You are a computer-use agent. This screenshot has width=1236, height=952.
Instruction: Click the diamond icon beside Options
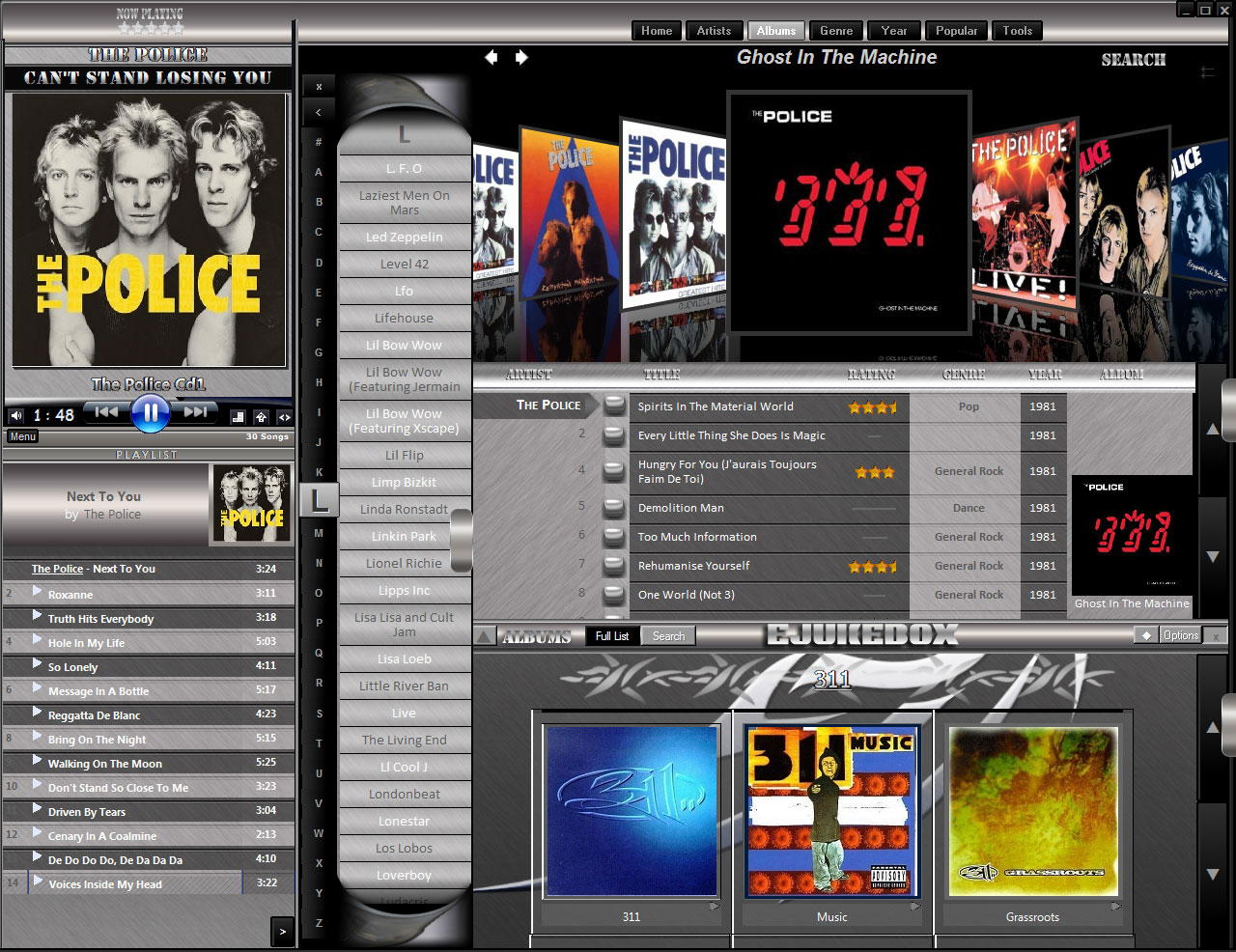[x=1146, y=635]
